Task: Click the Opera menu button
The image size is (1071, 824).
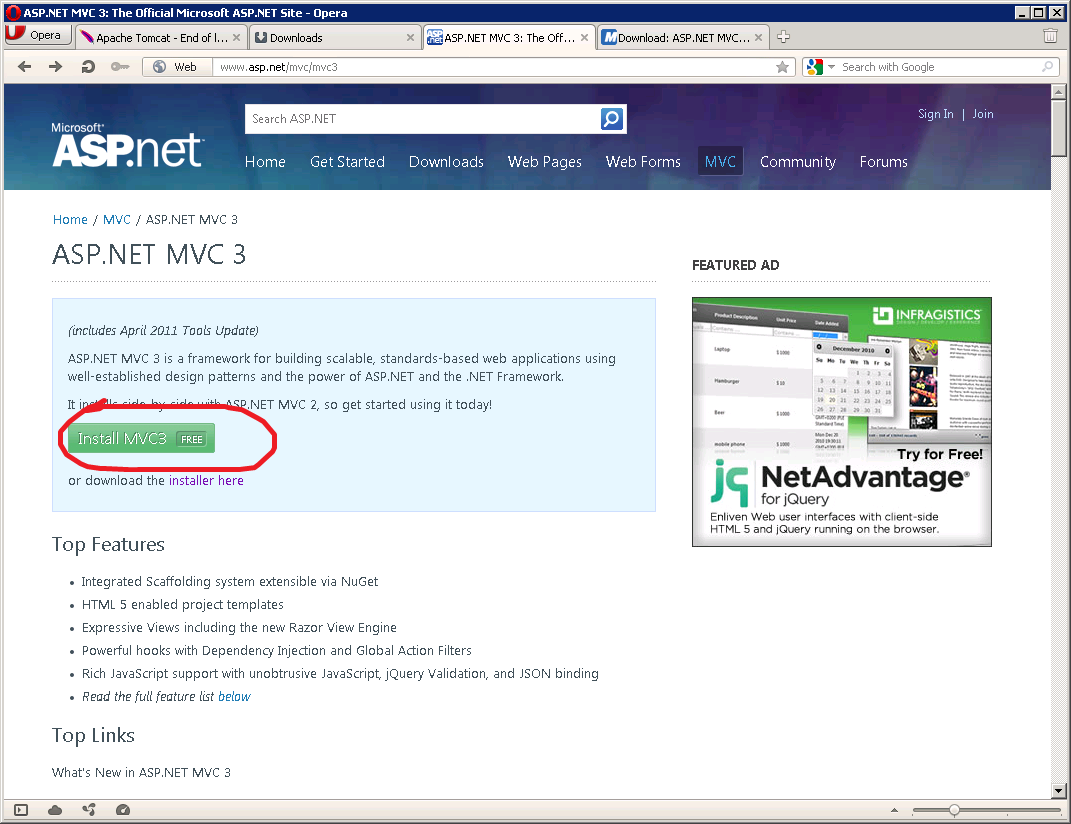Action: 38,35
